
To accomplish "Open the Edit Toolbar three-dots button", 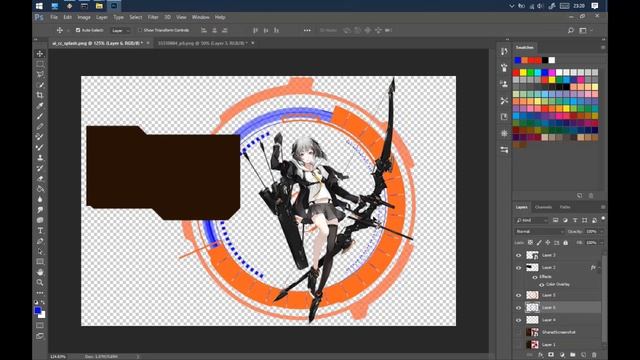I will pyautogui.click(x=40, y=293).
